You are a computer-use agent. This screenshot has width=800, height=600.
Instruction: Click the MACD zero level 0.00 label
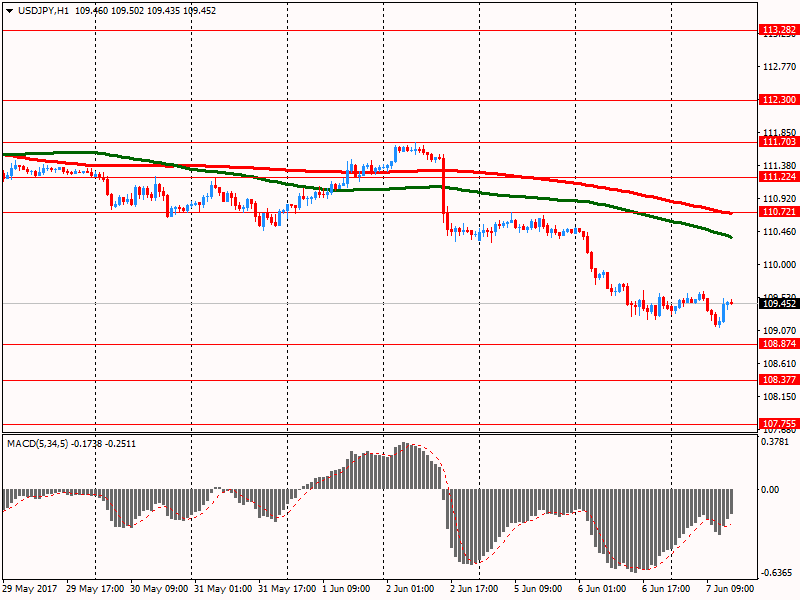click(770, 490)
